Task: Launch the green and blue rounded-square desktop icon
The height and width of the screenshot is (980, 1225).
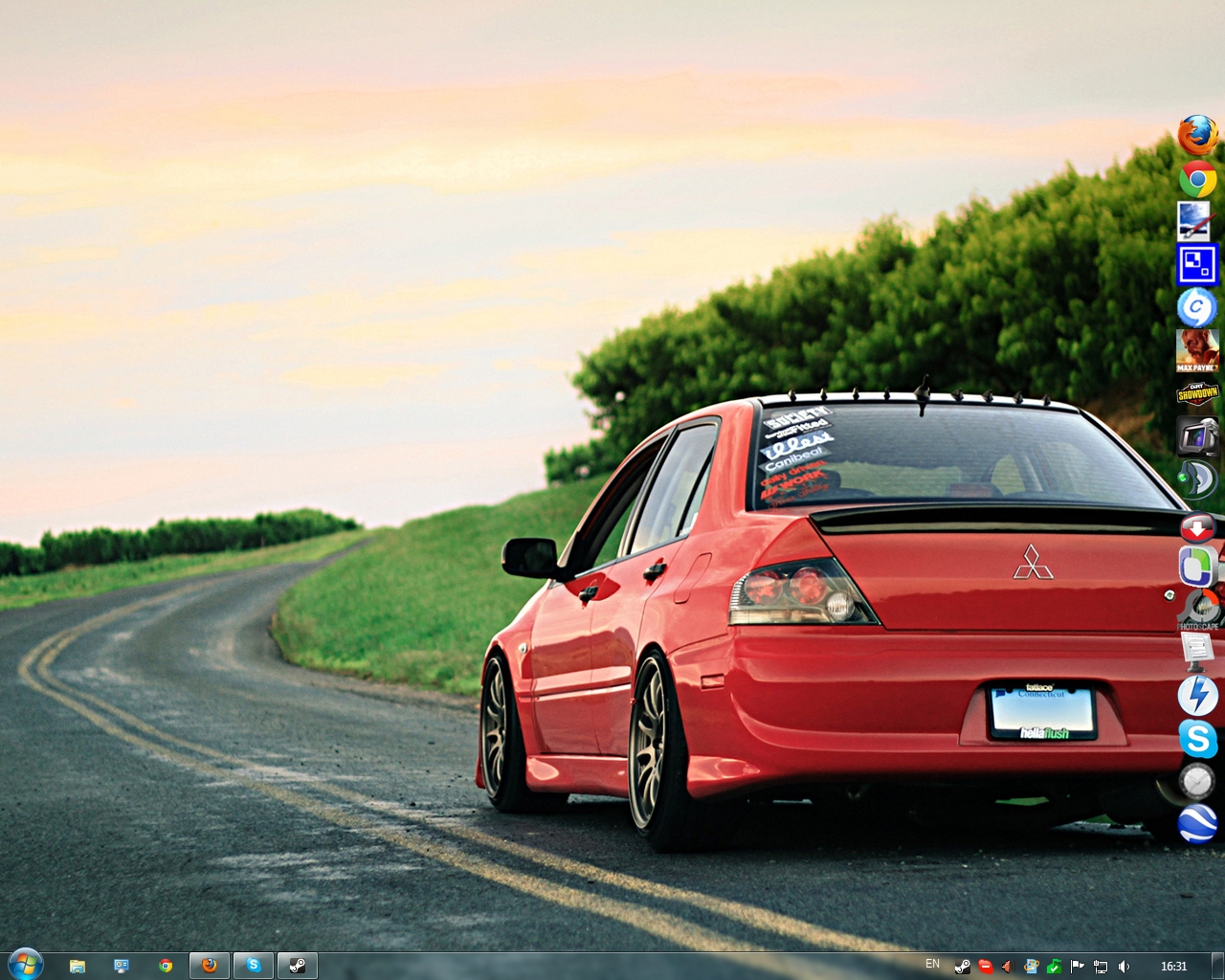Action: click(1197, 566)
